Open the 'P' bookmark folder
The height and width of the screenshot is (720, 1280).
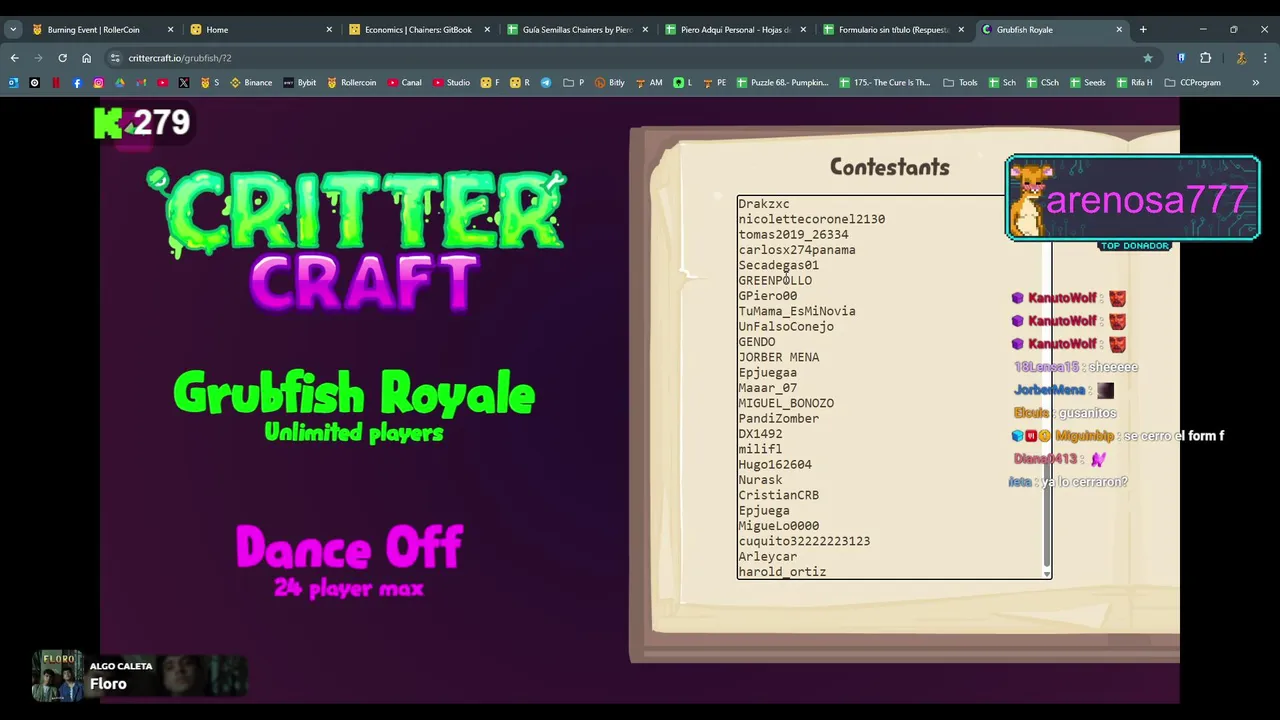point(573,82)
